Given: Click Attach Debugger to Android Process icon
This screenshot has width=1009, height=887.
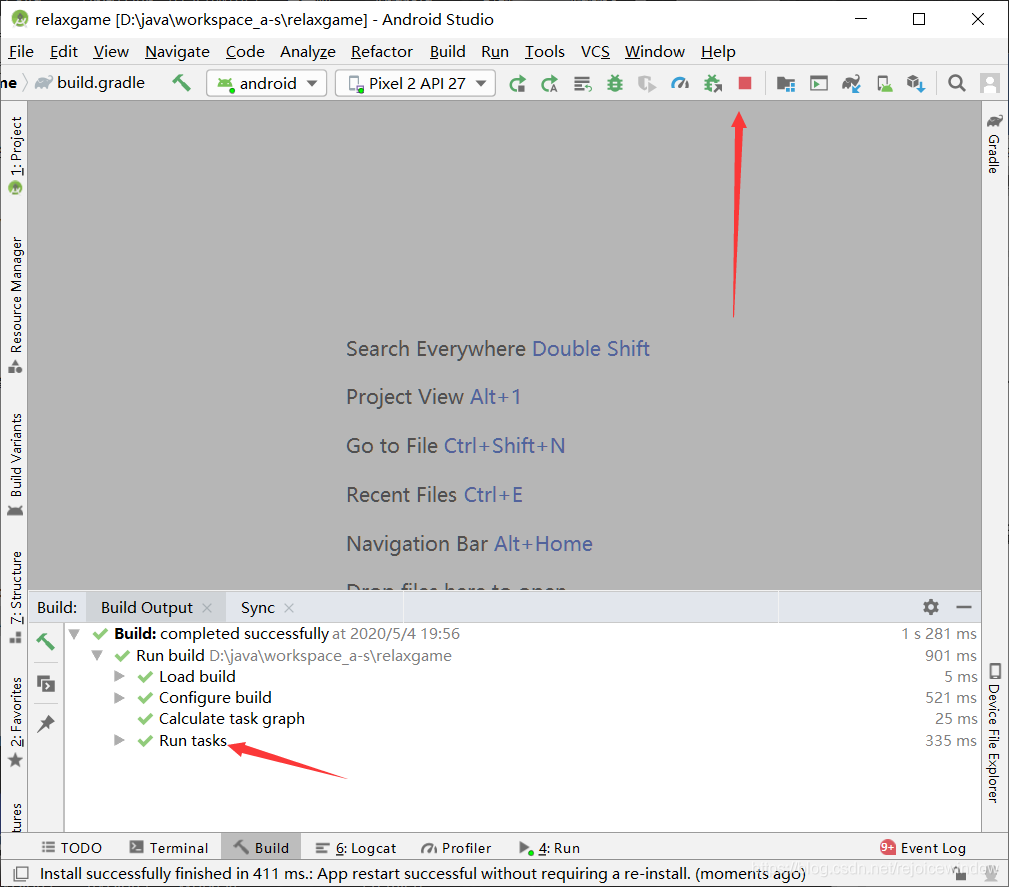Looking at the screenshot, I should point(712,84).
